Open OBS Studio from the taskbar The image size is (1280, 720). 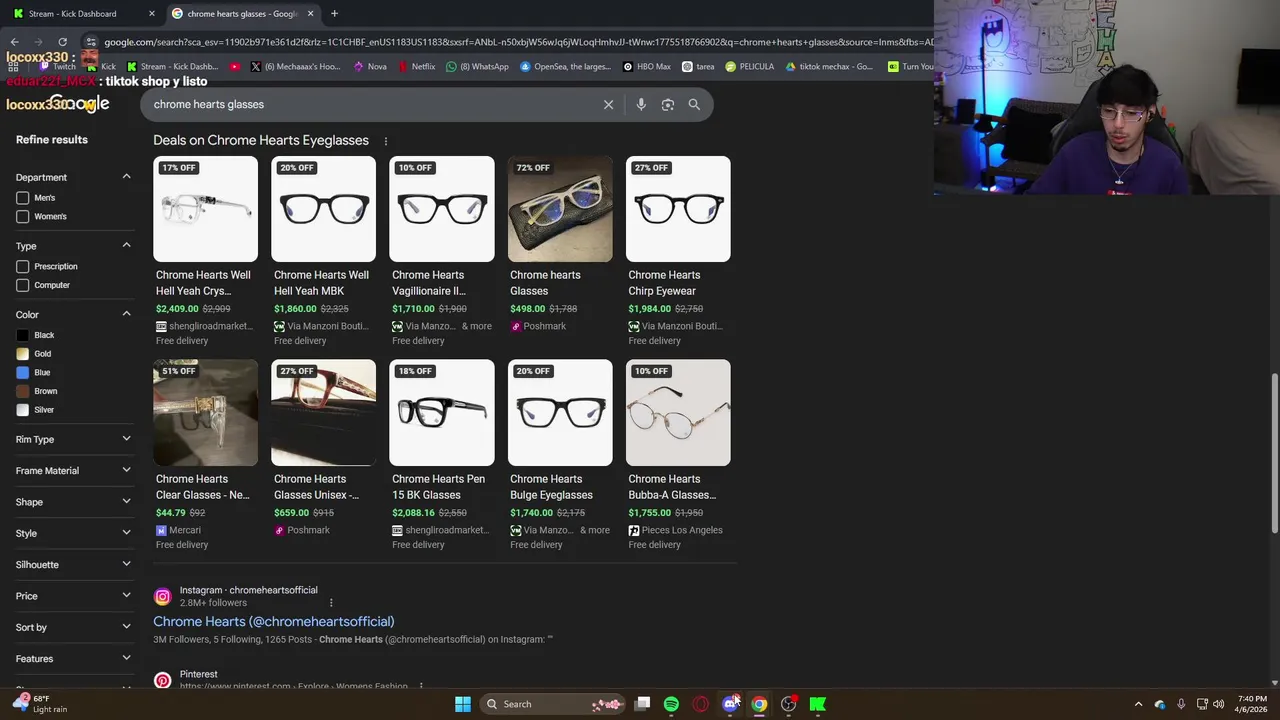pyautogui.click(x=789, y=704)
